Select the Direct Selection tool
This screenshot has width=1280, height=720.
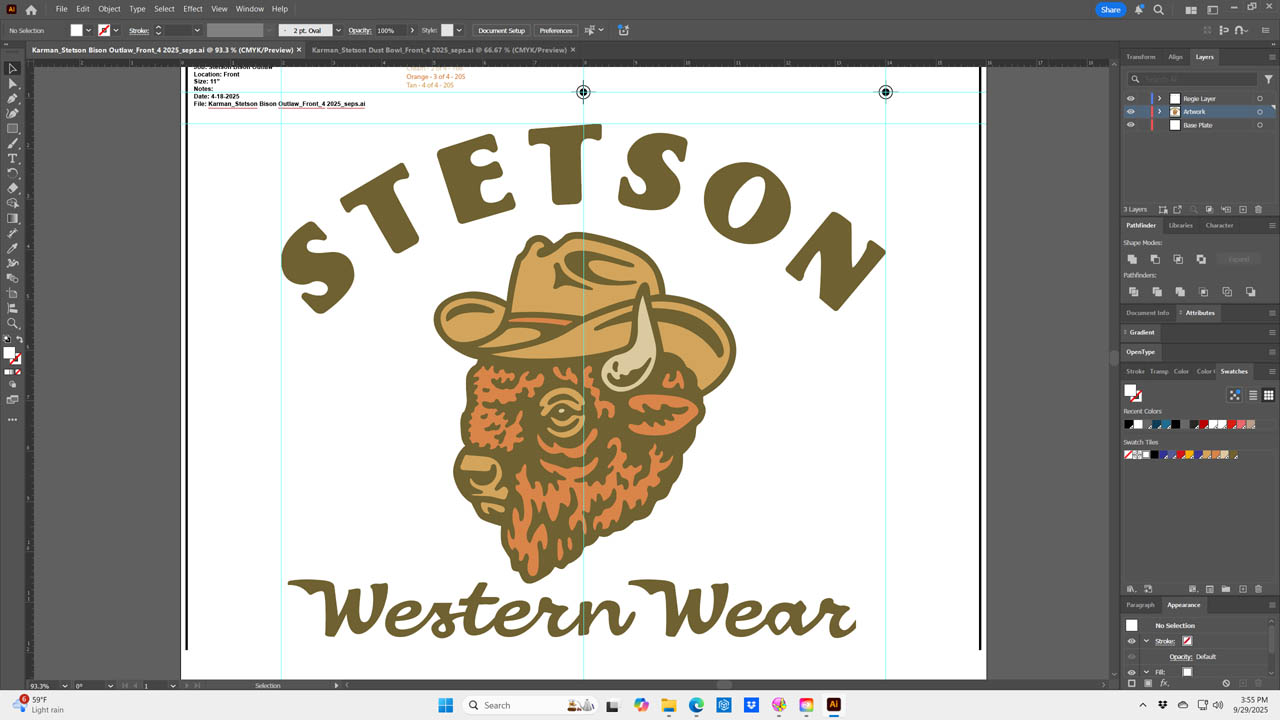tap(13, 84)
